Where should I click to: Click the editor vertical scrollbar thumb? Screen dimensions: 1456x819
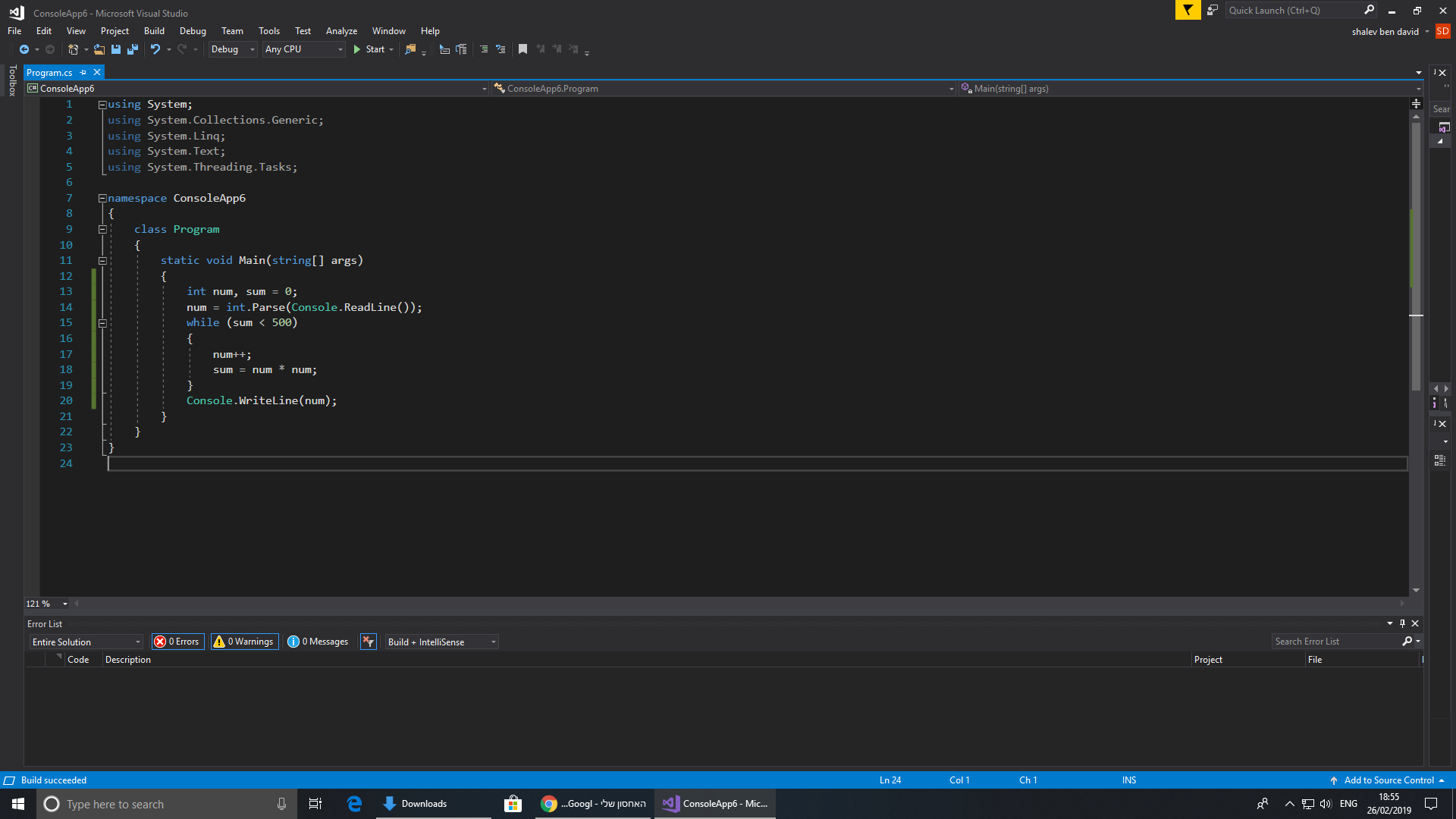point(1416,258)
